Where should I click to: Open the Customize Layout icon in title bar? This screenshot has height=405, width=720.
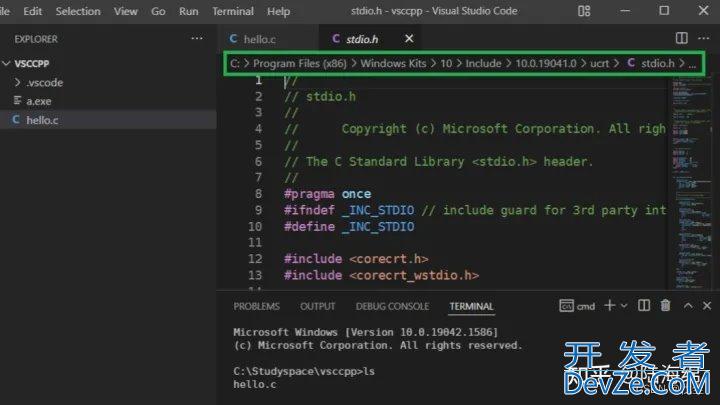pyautogui.click(x=584, y=11)
